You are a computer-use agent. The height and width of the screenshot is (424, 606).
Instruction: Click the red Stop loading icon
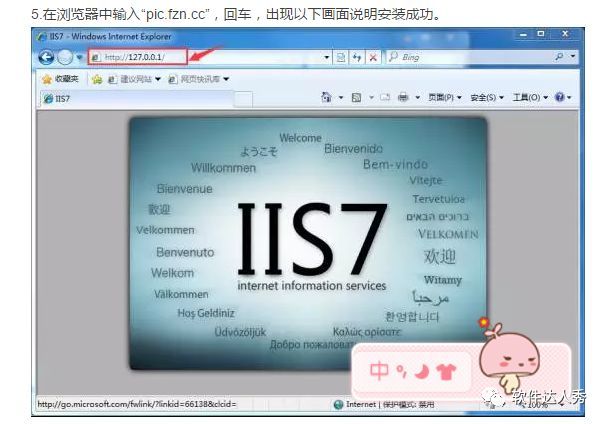coord(373,58)
